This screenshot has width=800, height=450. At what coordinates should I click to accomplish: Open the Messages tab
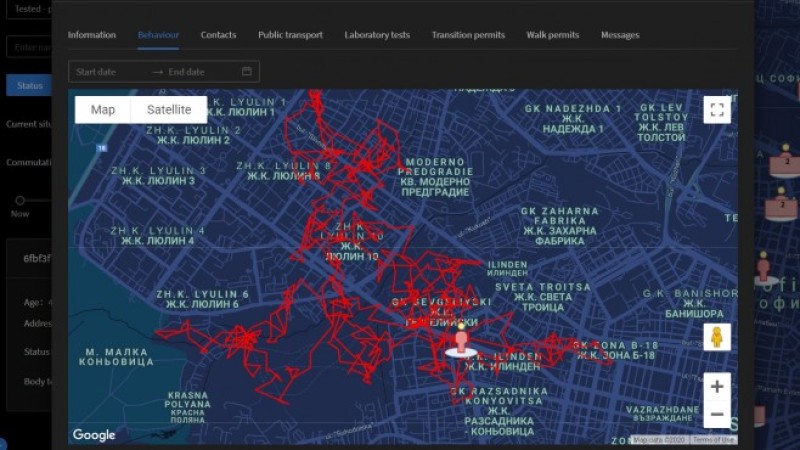click(x=620, y=35)
